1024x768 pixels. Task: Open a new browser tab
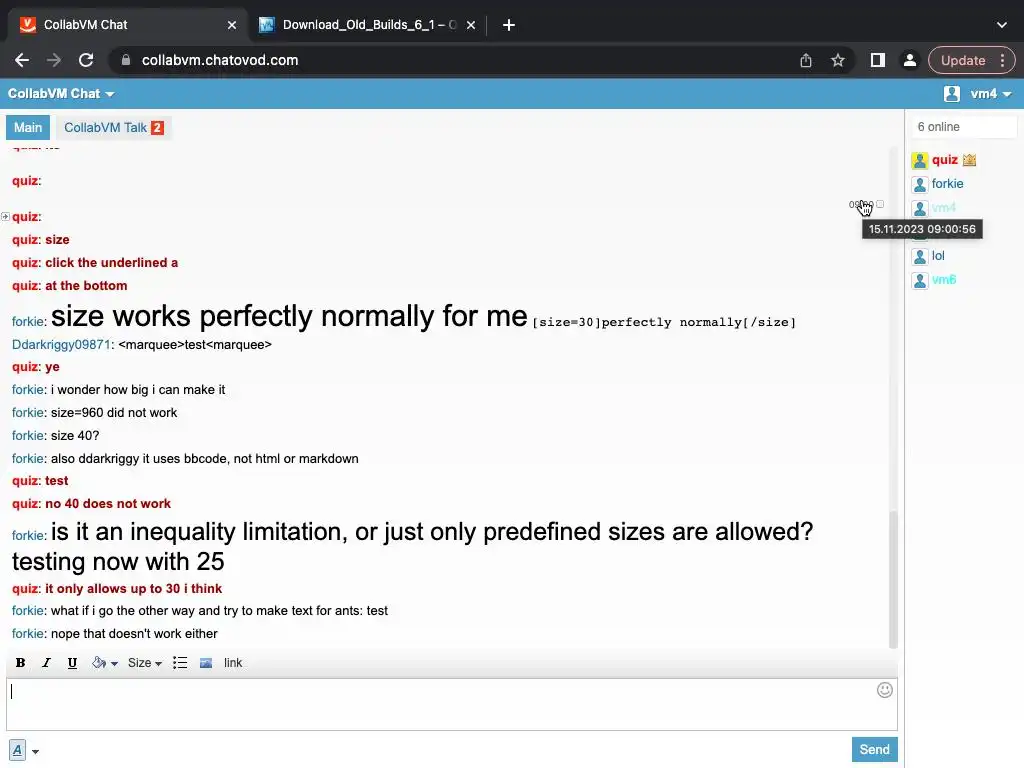[509, 25]
